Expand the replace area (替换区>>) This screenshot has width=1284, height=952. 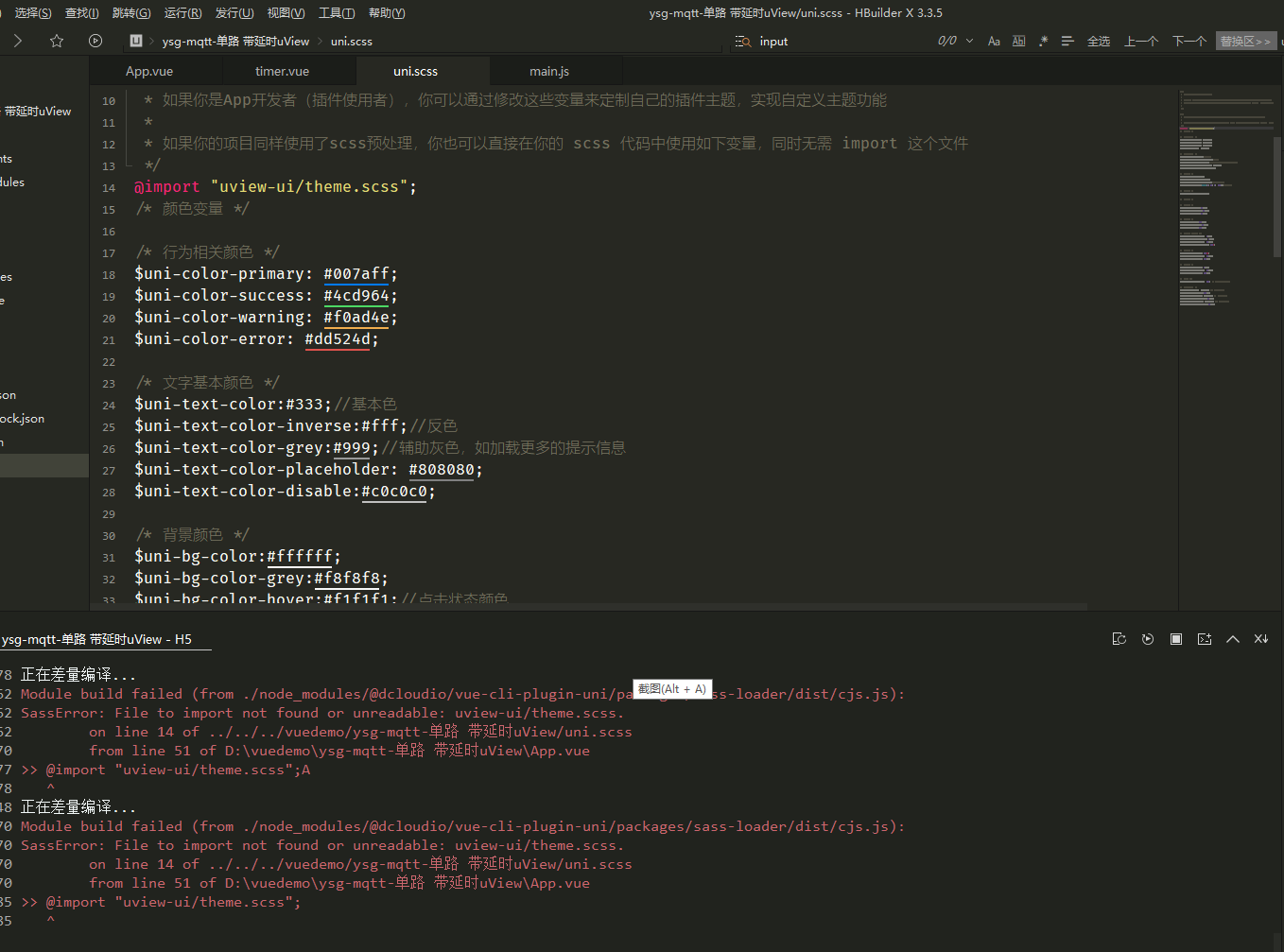[x=1245, y=42]
